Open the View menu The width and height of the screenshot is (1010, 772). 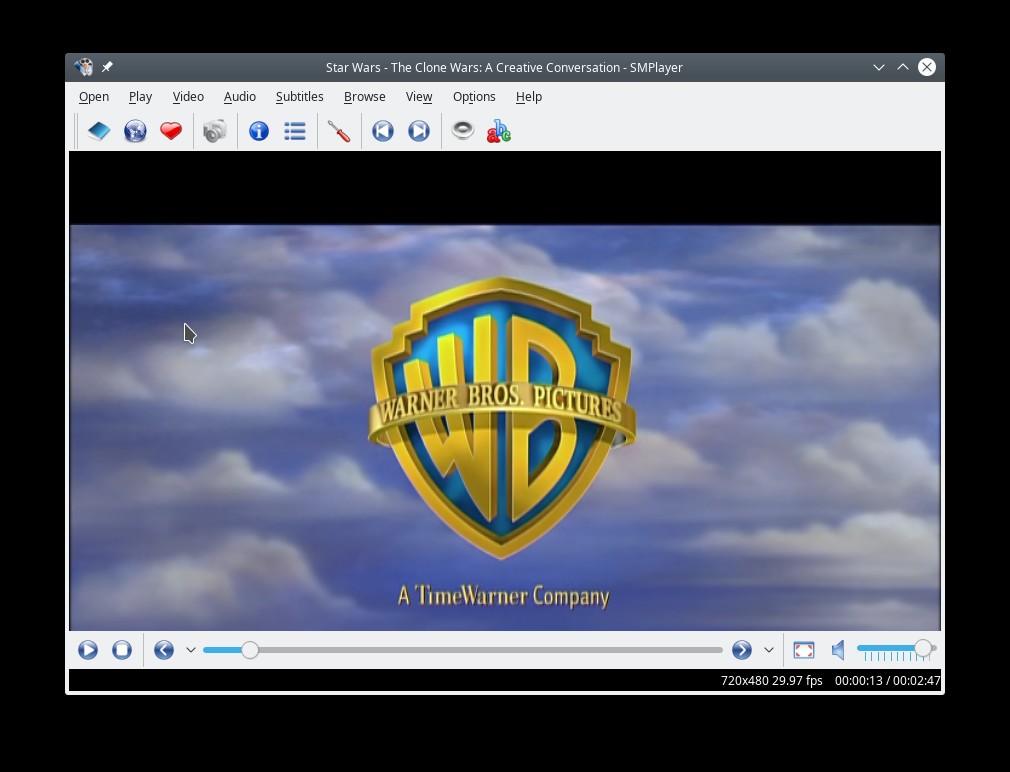419,97
